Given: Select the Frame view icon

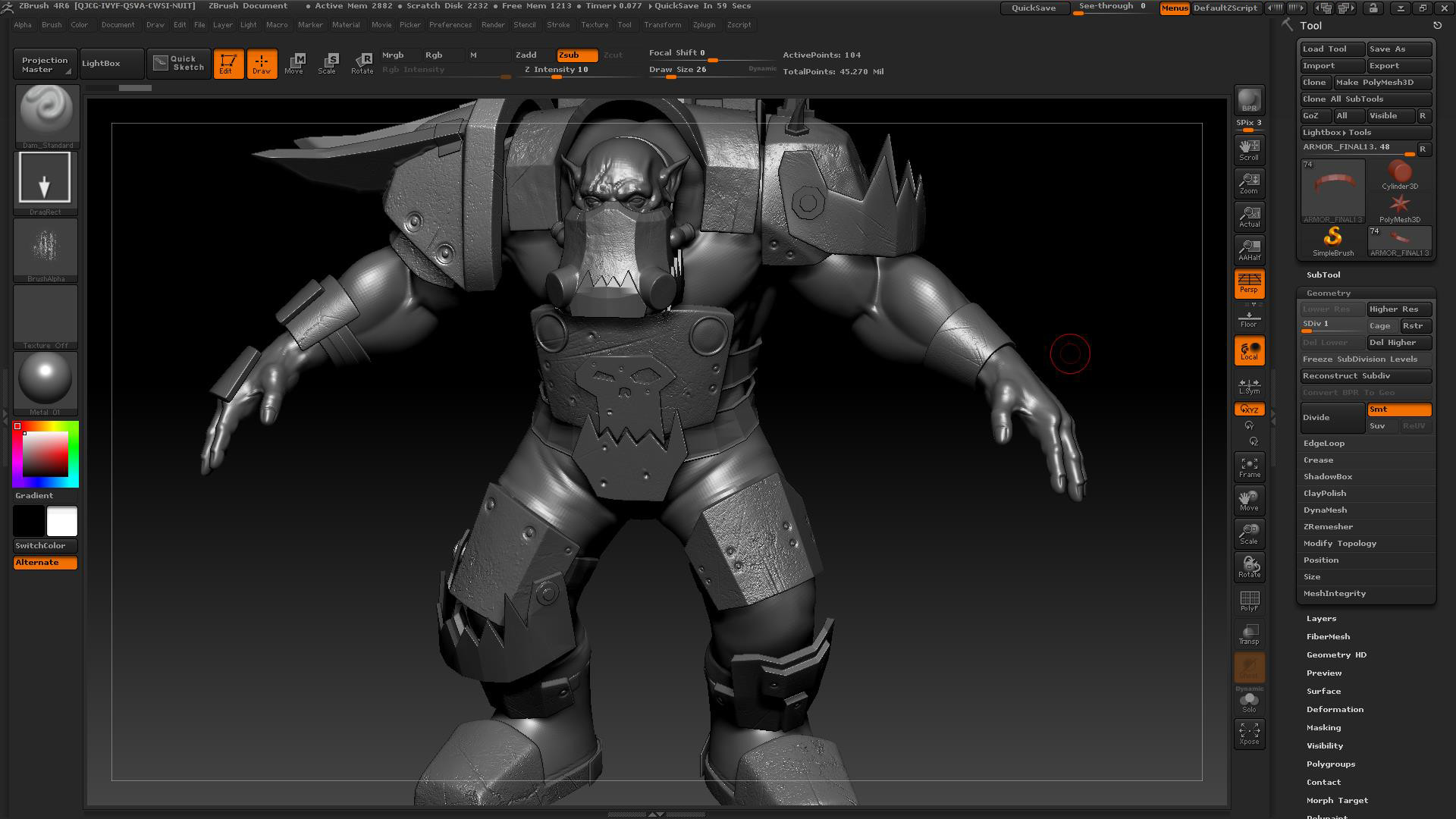Looking at the screenshot, I should coord(1249,467).
